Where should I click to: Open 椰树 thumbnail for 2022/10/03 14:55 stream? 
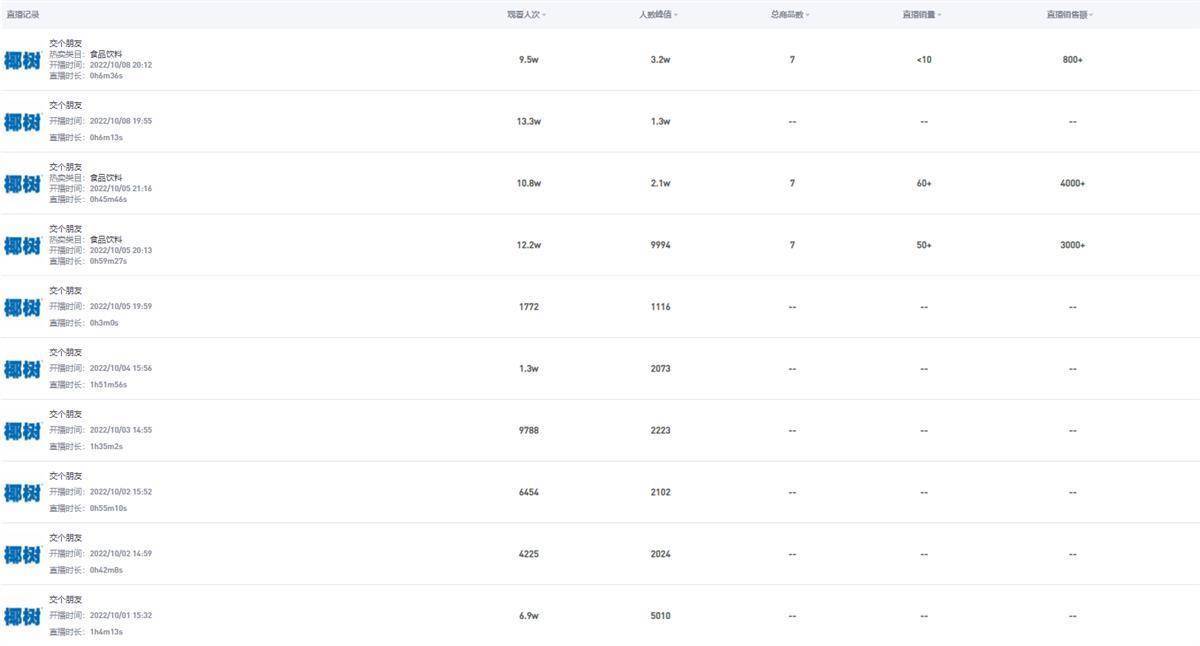(22, 431)
